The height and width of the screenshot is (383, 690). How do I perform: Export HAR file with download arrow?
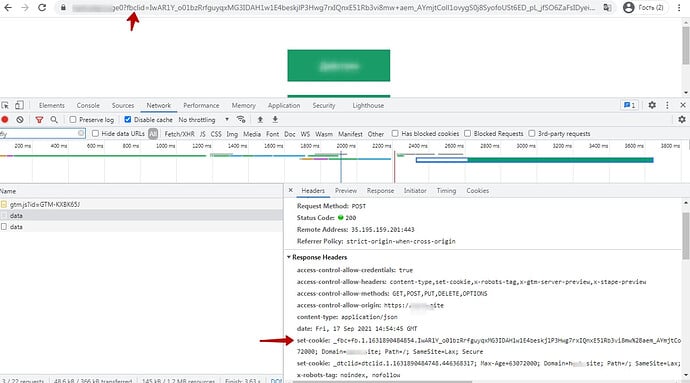(275, 119)
